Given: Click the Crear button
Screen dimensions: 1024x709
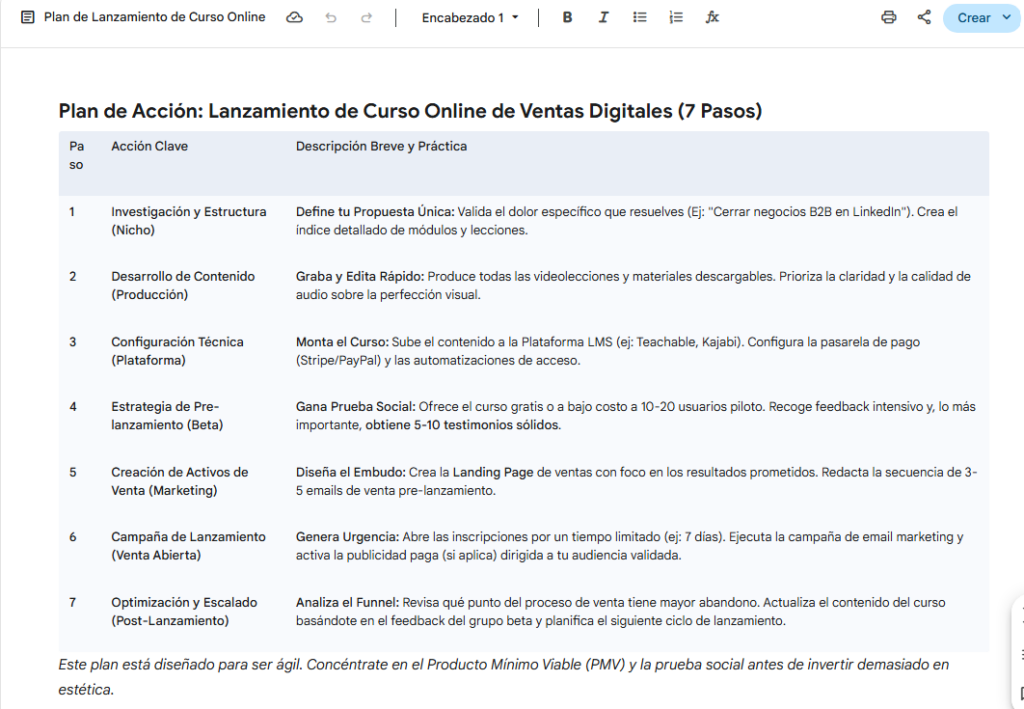Looking at the screenshot, I should point(974,17).
